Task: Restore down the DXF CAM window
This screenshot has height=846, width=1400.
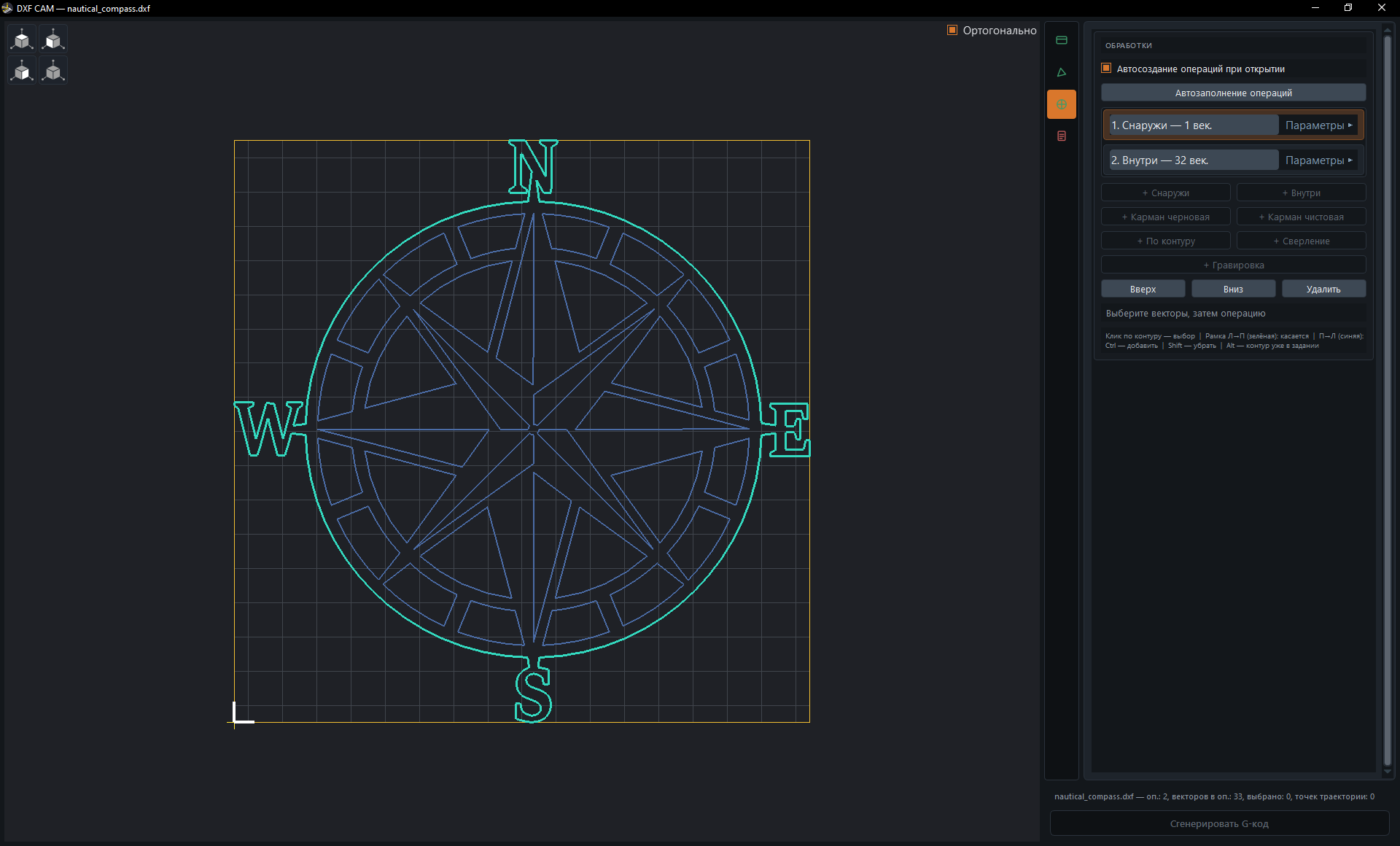Action: (1348, 8)
